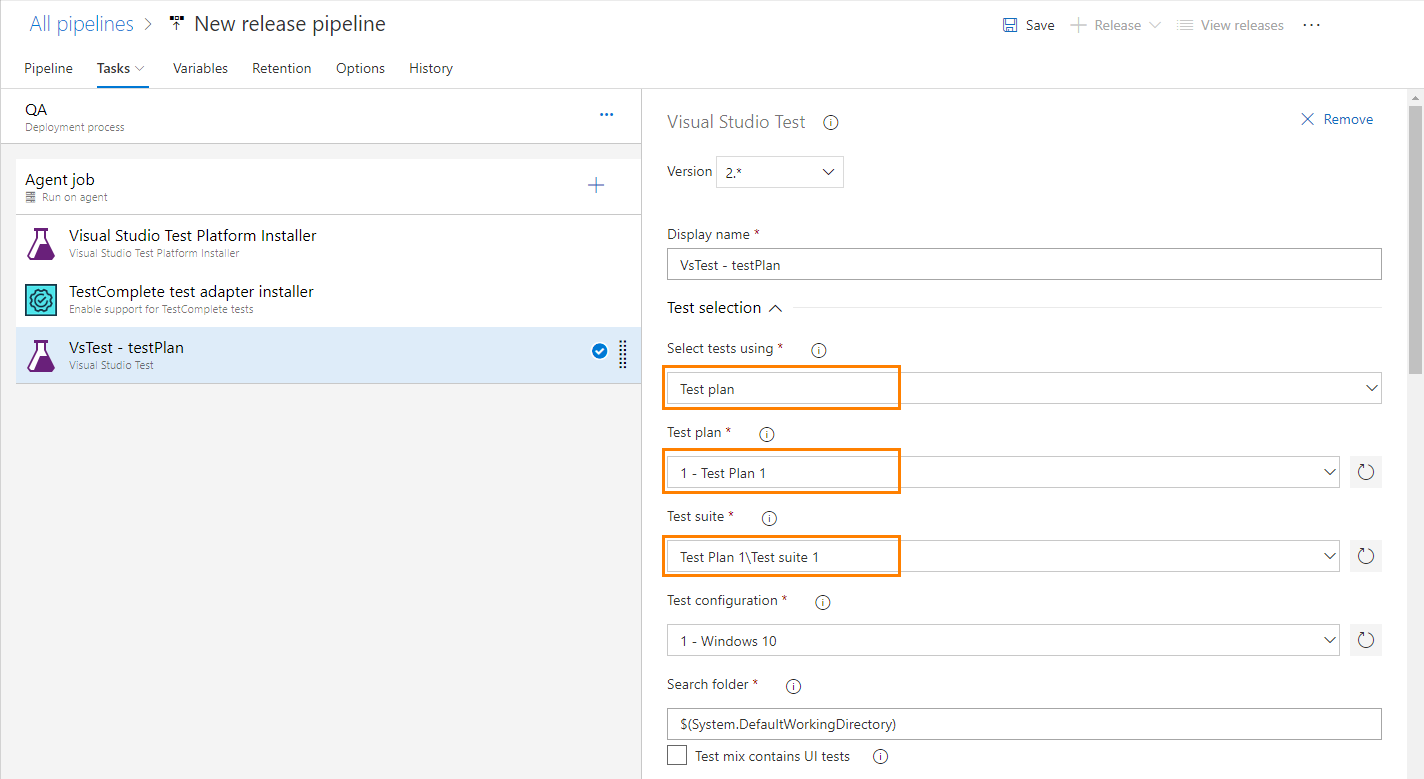Switch to the Variables tab
The height and width of the screenshot is (779, 1424).
point(200,68)
